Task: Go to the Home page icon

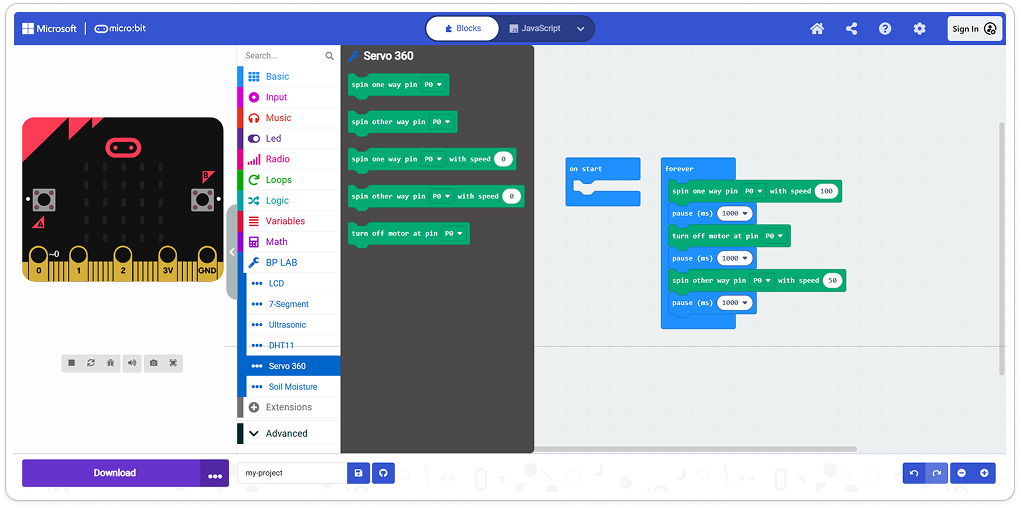Action: pos(817,29)
